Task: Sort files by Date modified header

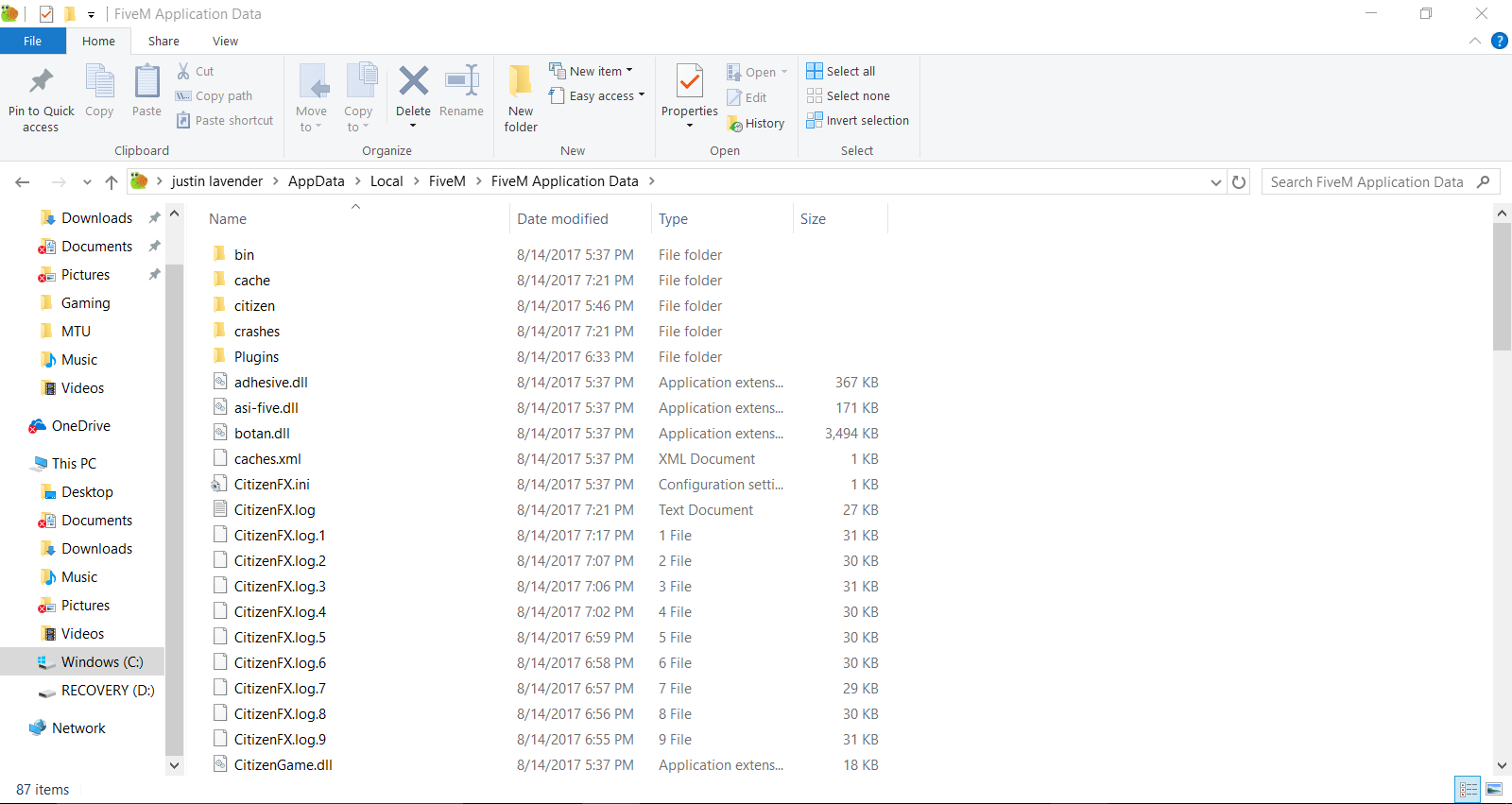Action: coord(562,219)
